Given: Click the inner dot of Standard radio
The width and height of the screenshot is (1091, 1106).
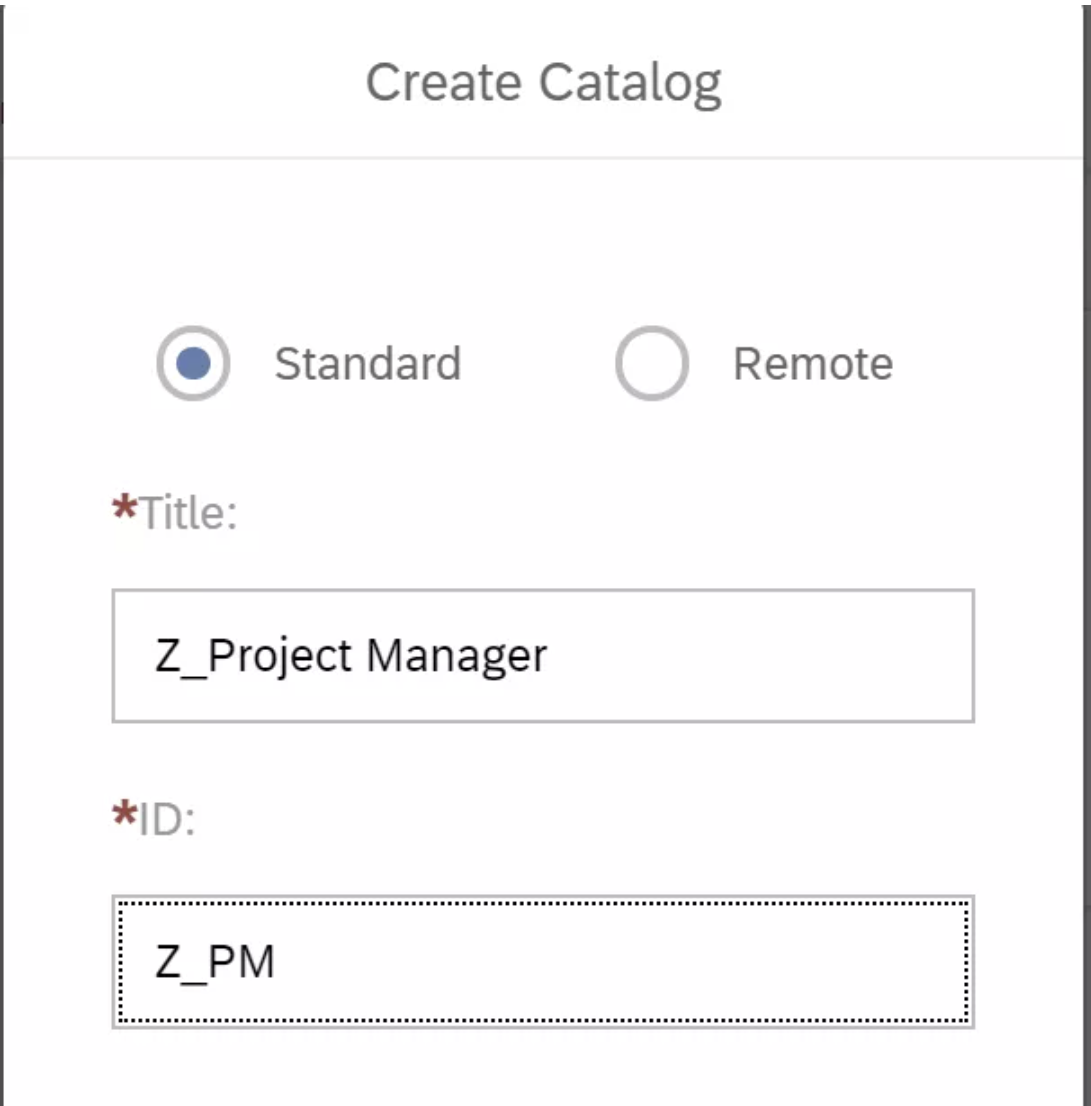Looking at the screenshot, I should [193, 364].
